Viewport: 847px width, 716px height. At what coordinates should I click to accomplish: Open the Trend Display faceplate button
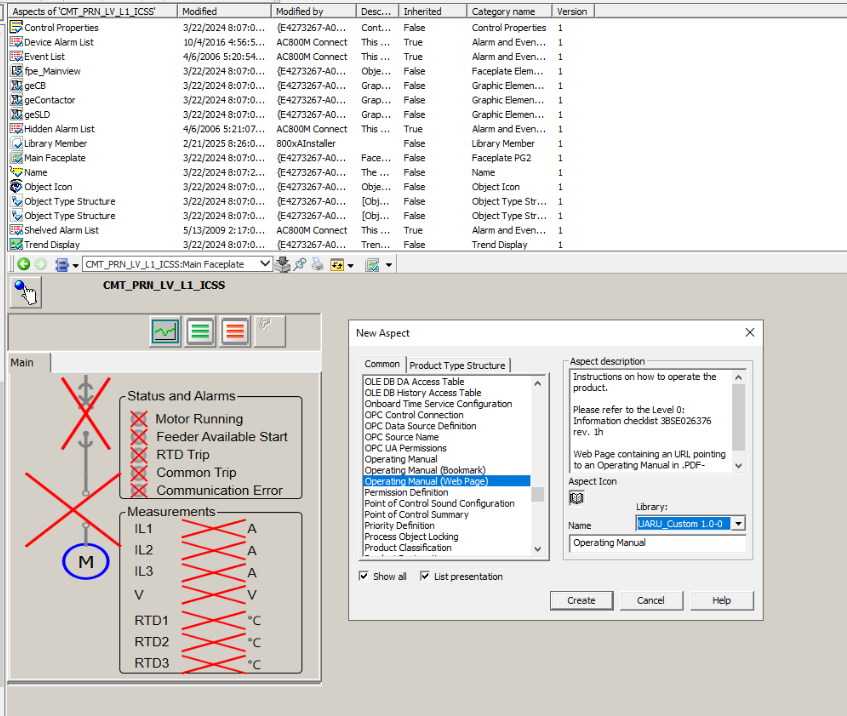click(x=165, y=331)
